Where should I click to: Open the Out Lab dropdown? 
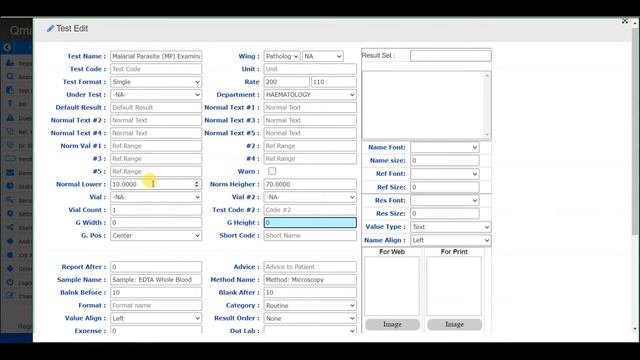pos(310,330)
